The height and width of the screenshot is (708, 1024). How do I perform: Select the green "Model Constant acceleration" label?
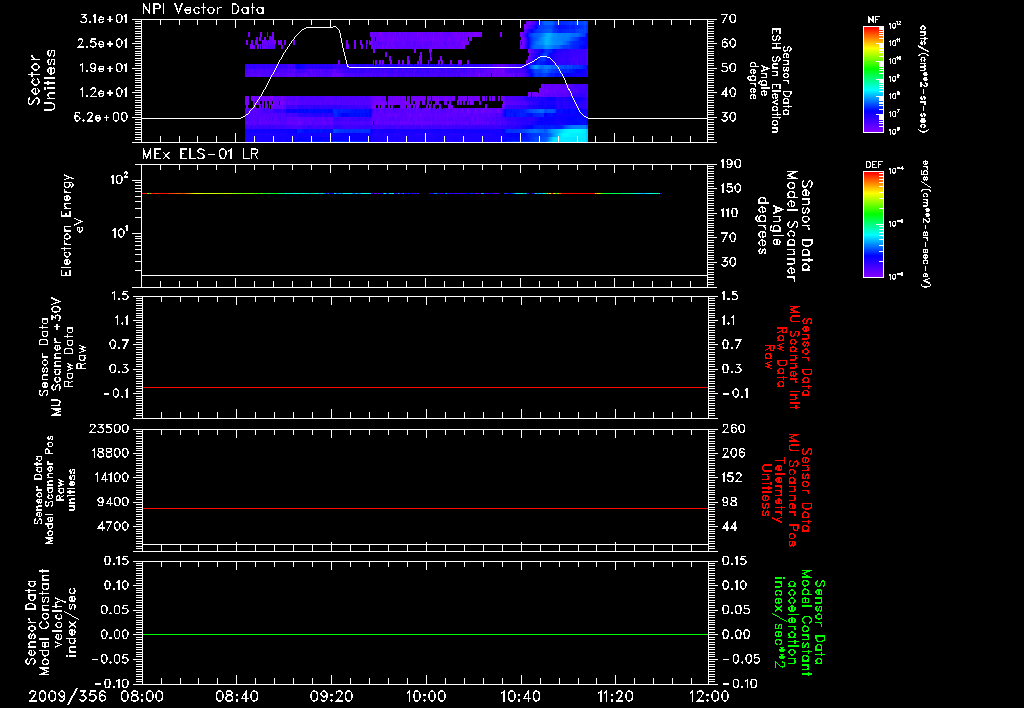point(799,622)
